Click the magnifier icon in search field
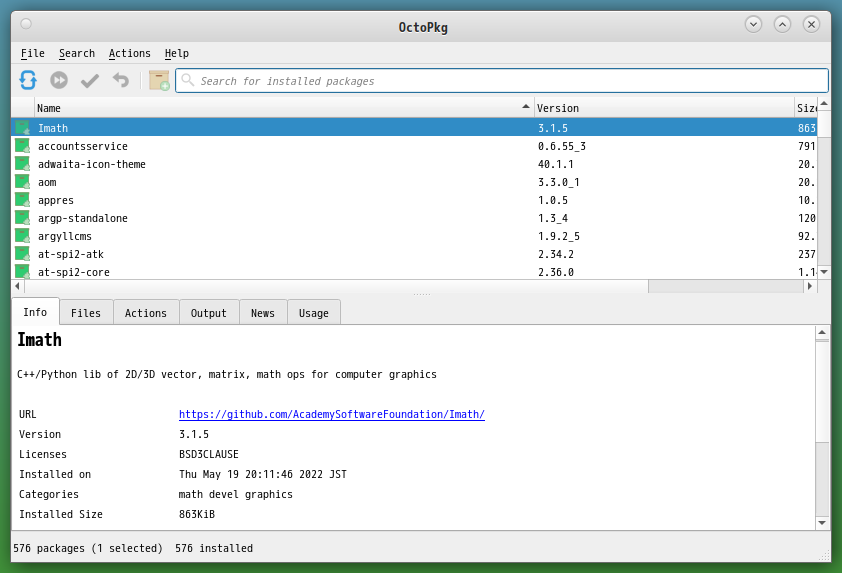 pos(187,81)
